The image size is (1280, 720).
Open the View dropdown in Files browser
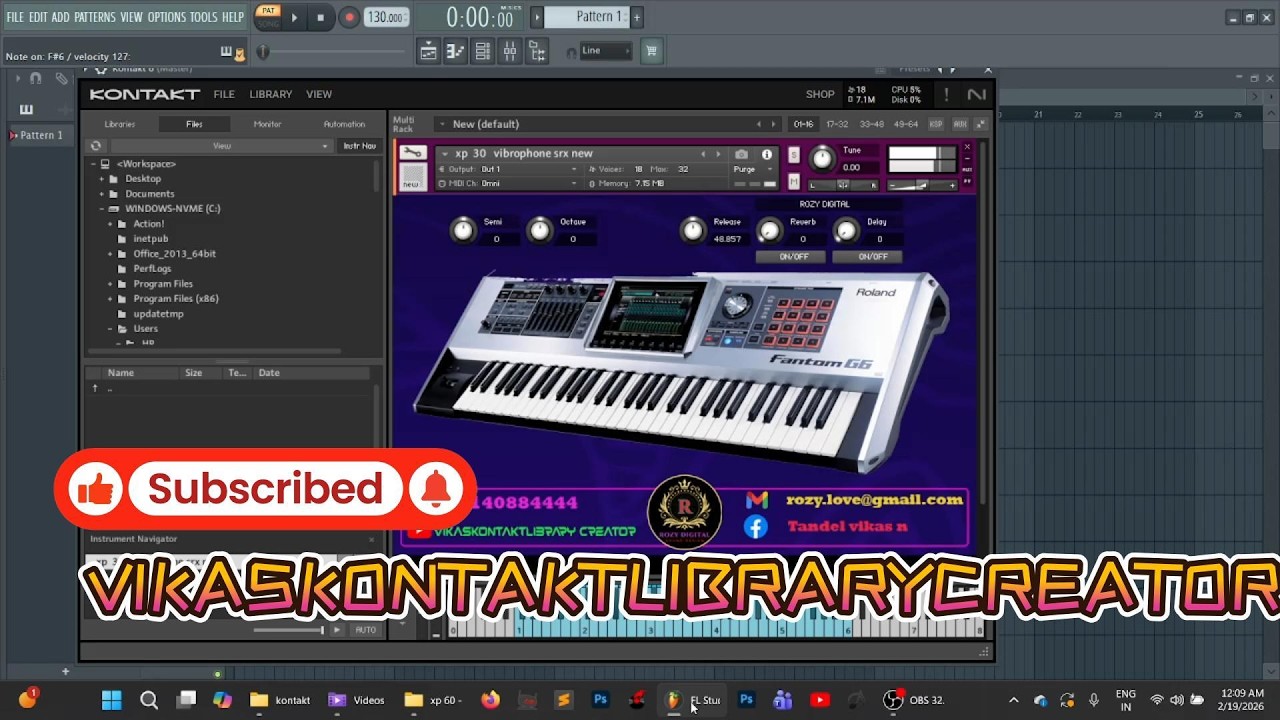coord(220,146)
